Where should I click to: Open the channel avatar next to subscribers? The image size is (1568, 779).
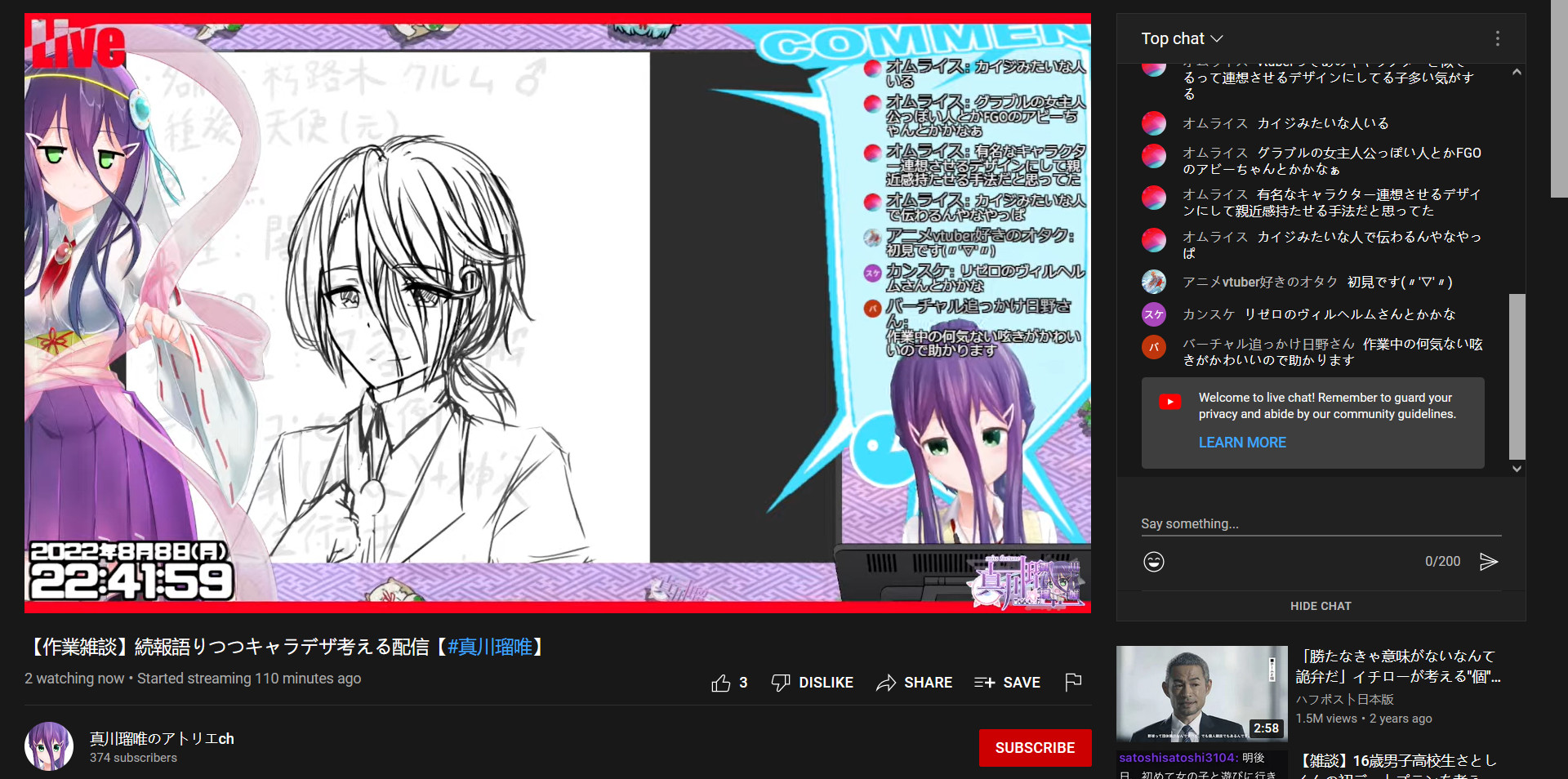[x=49, y=746]
